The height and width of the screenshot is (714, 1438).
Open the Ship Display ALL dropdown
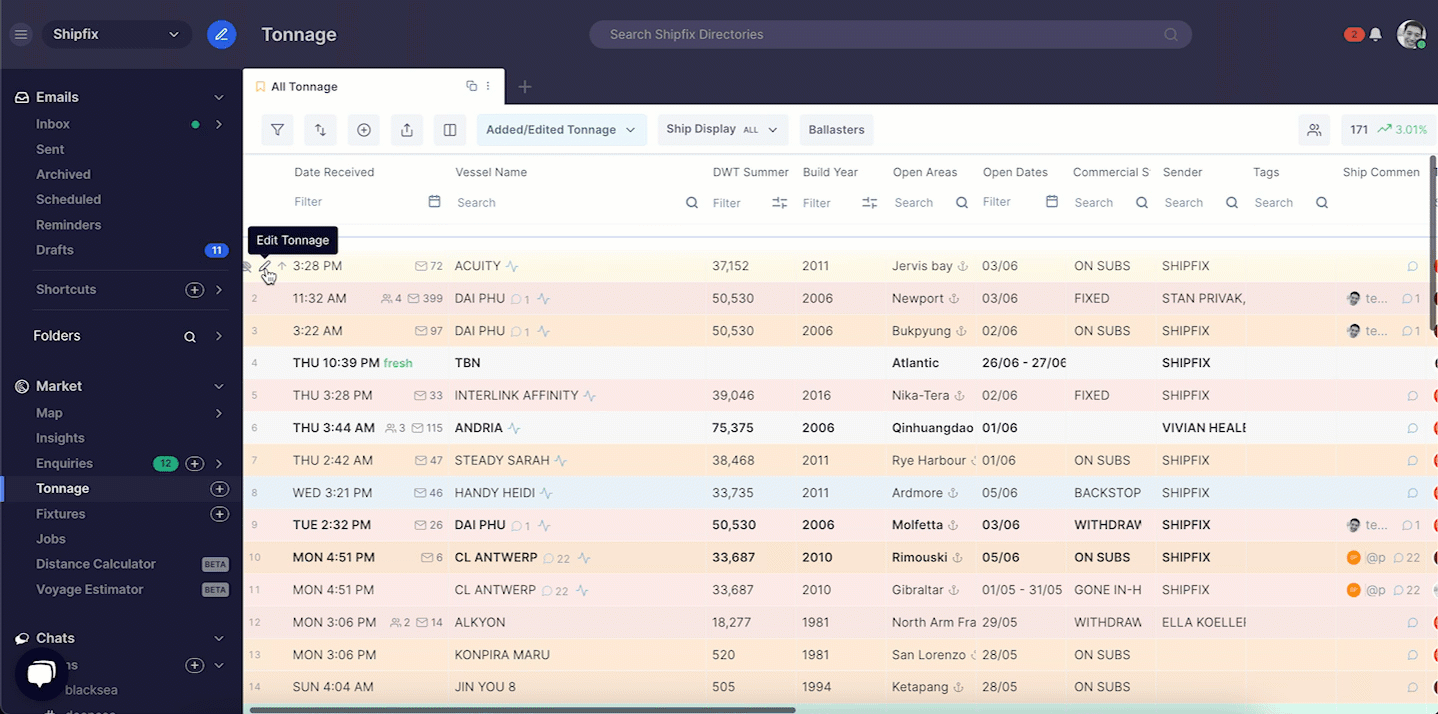[722, 130]
